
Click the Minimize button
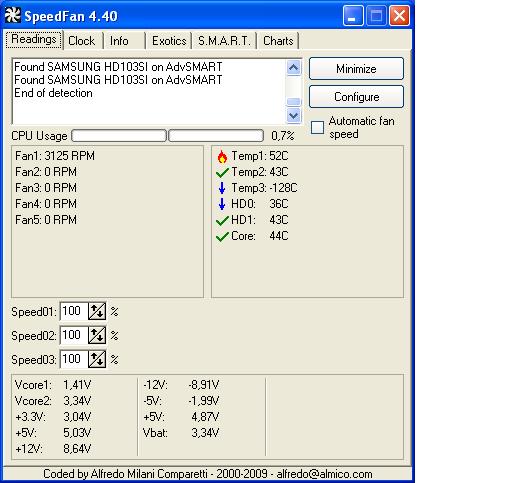tap(356, 69)
